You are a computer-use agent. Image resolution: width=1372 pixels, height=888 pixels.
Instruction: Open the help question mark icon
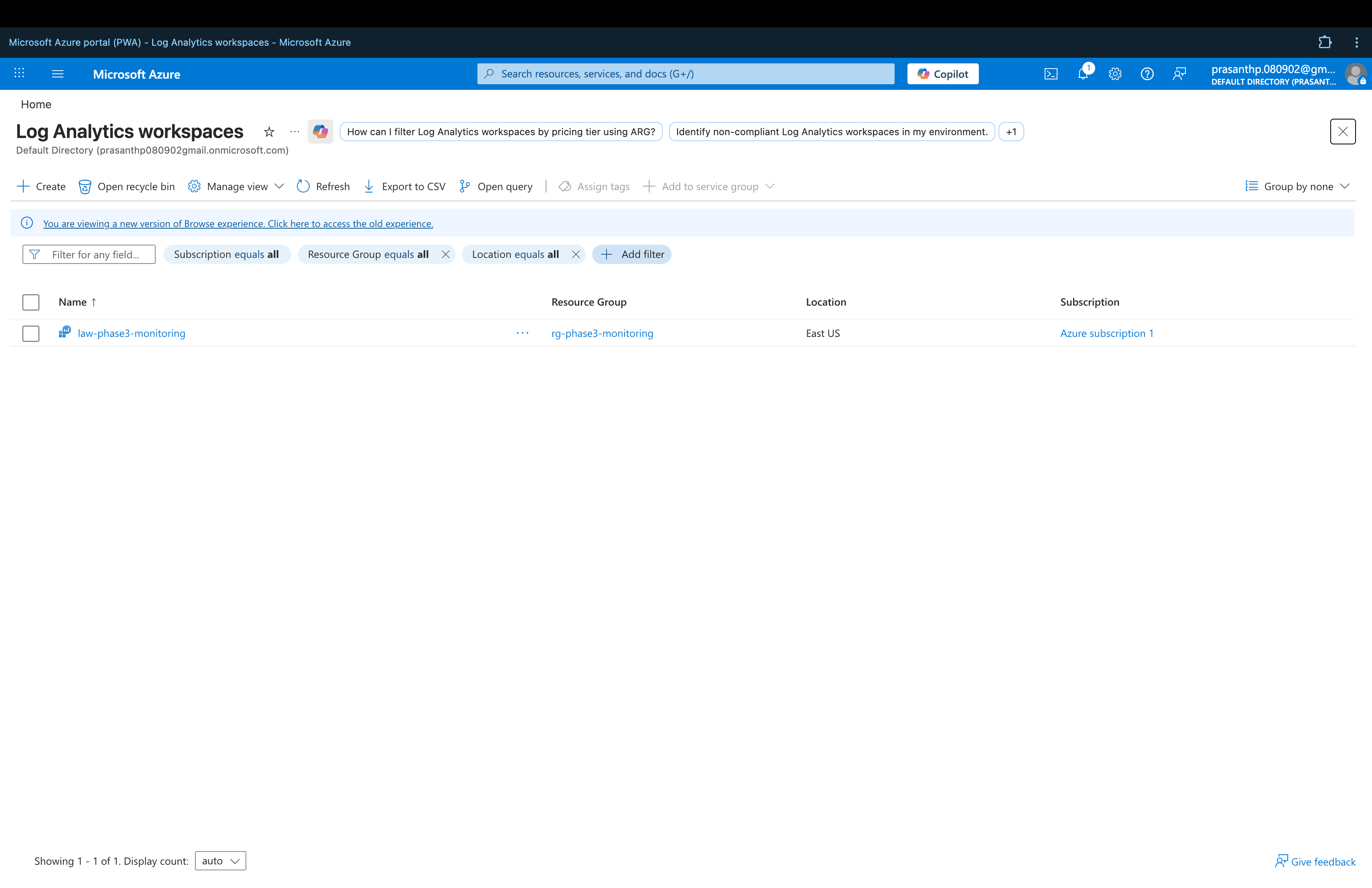1147,74
